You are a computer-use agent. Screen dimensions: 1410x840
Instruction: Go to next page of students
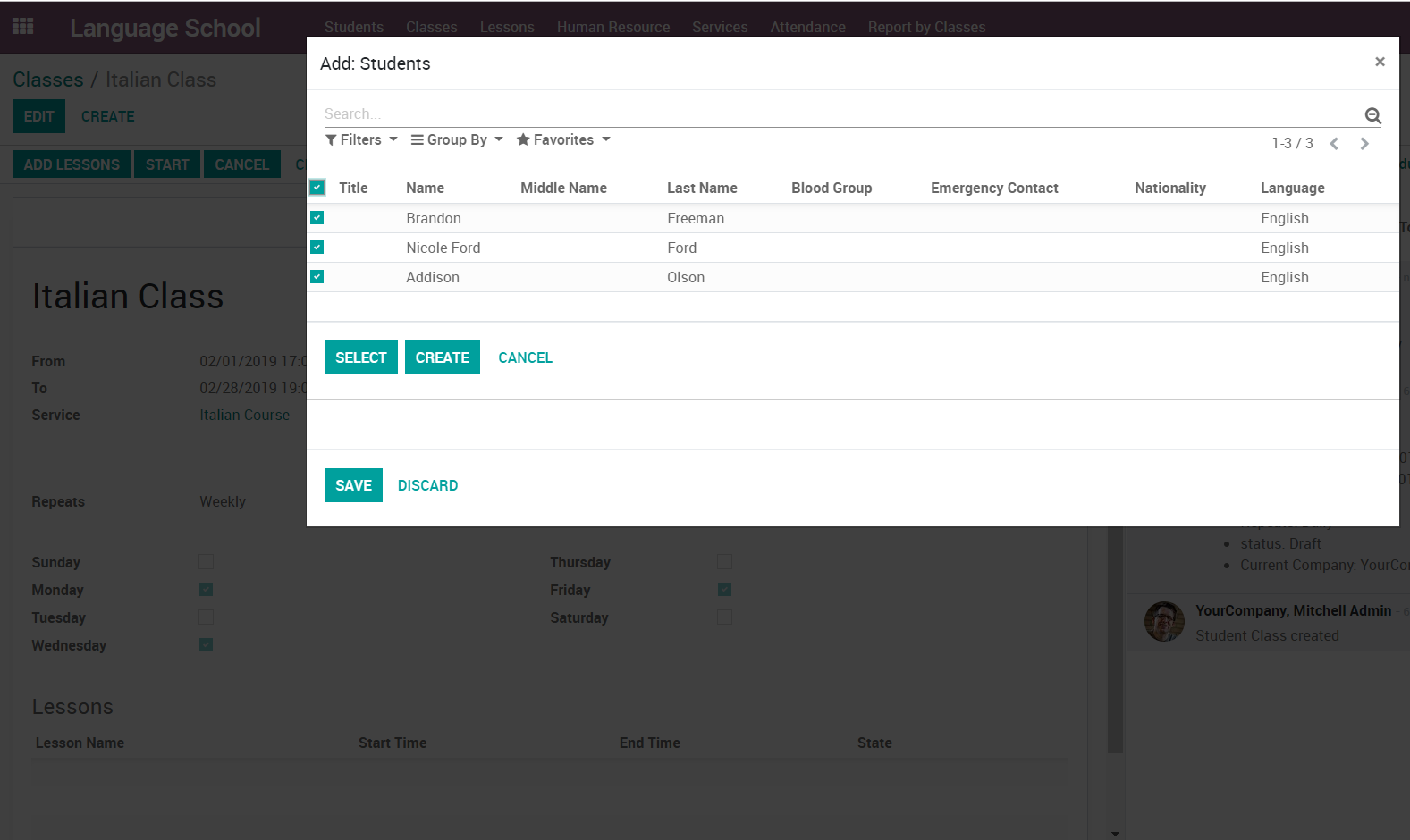(x=1364, y=144)
